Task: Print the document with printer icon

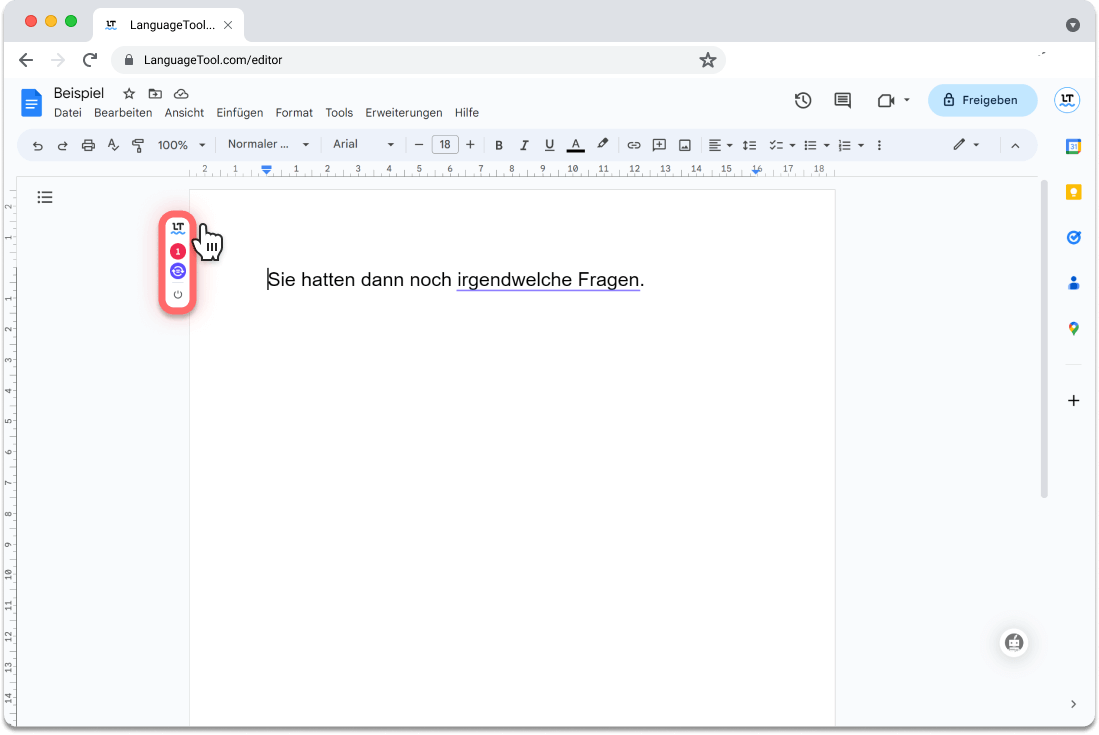Action: tap(88, 145)
